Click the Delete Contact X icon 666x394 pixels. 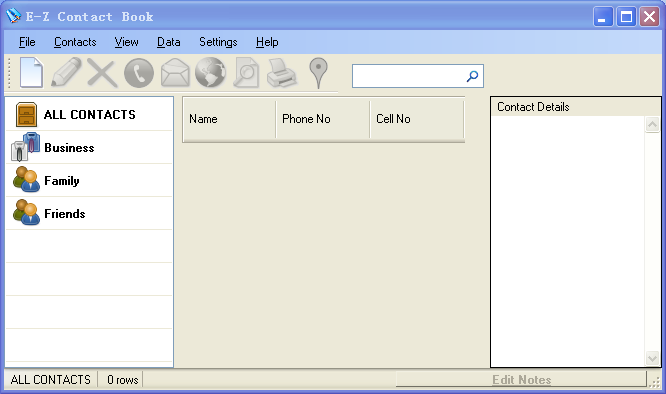[102, 73]
